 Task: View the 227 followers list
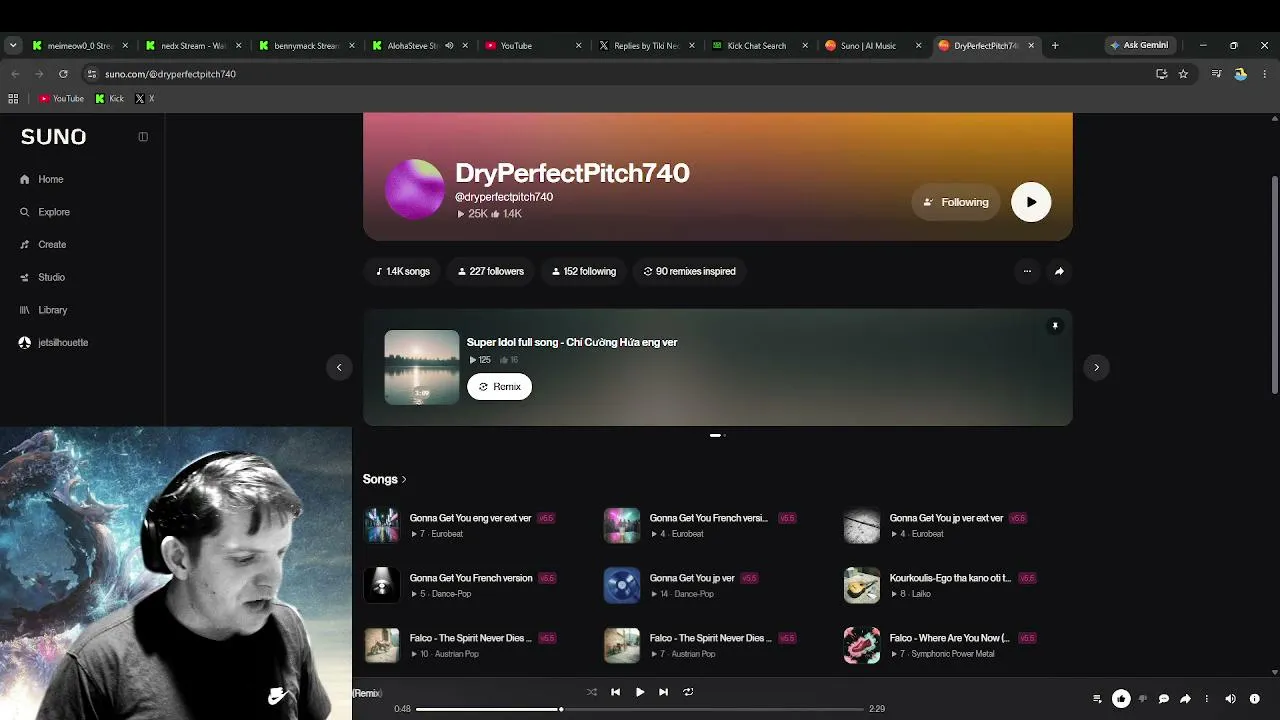point(491,271)
